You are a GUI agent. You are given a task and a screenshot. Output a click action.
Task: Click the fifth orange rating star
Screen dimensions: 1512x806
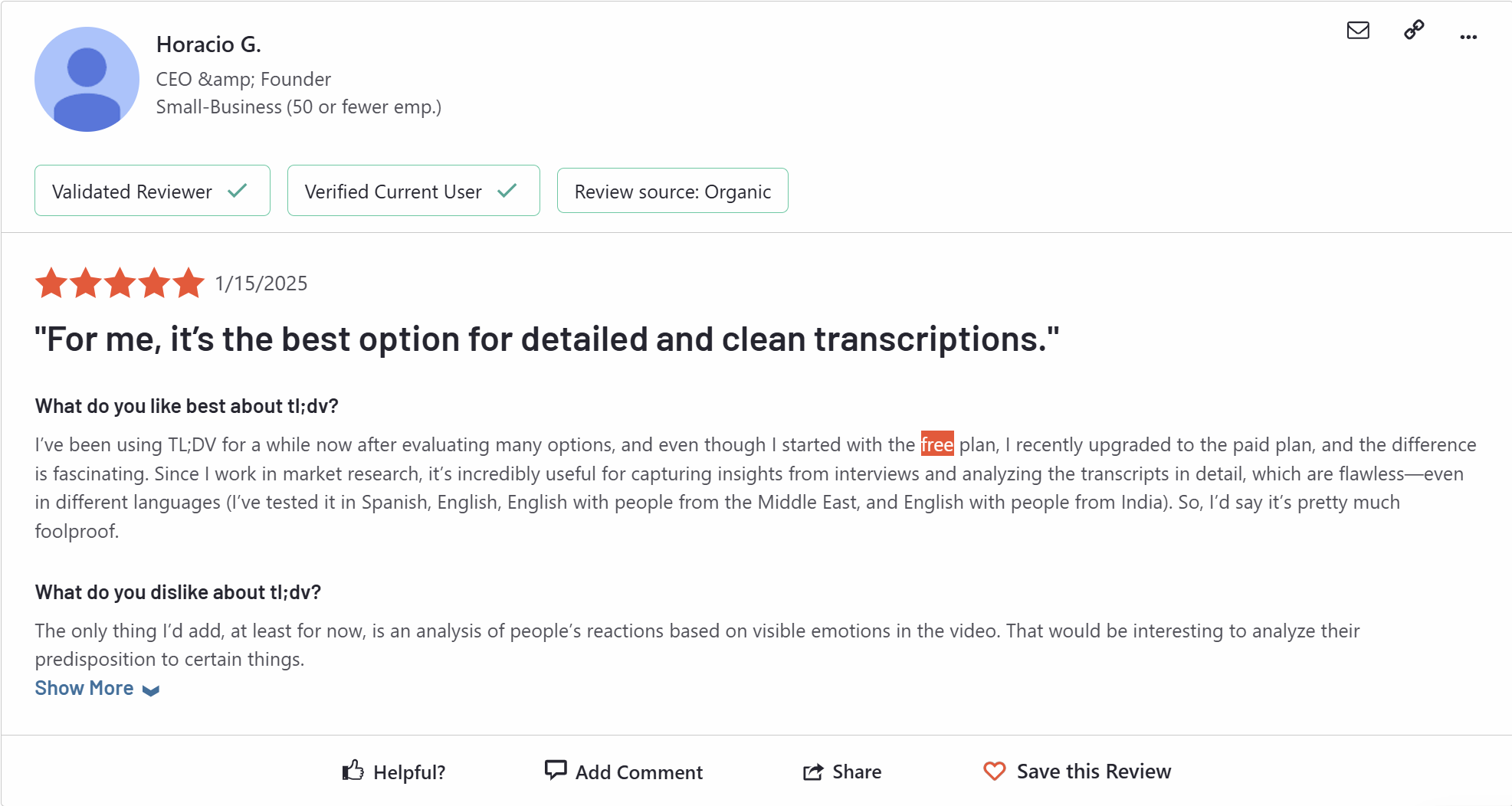point(189,283)
